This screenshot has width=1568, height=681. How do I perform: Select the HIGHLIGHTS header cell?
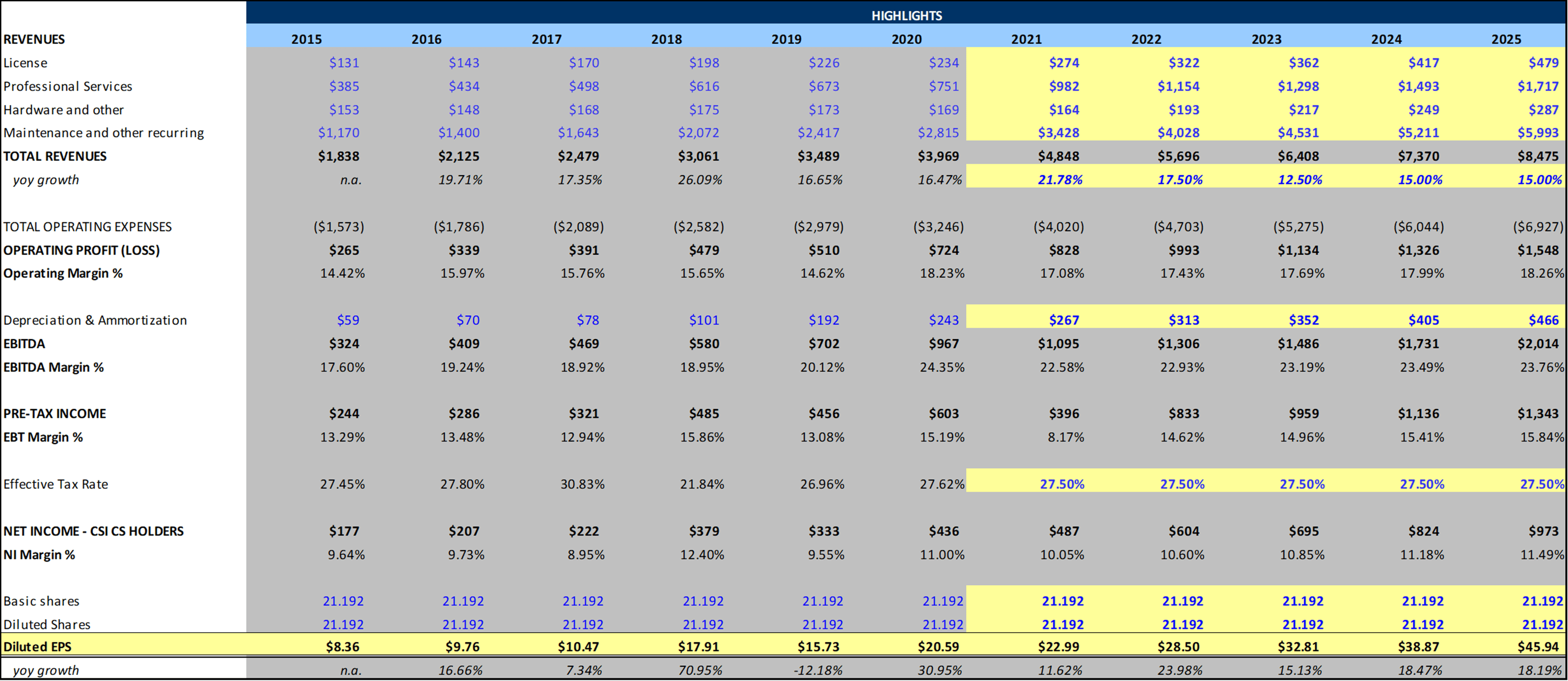tap(906, 16)
